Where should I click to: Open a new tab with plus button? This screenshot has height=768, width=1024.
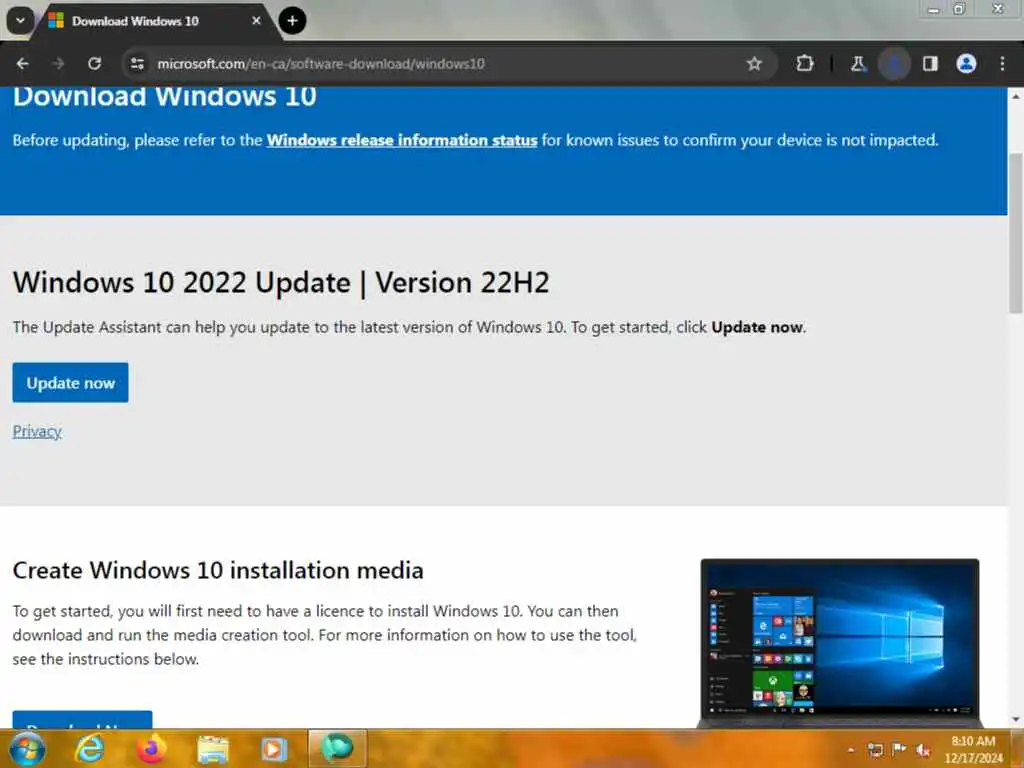click(x=293, y=21)
